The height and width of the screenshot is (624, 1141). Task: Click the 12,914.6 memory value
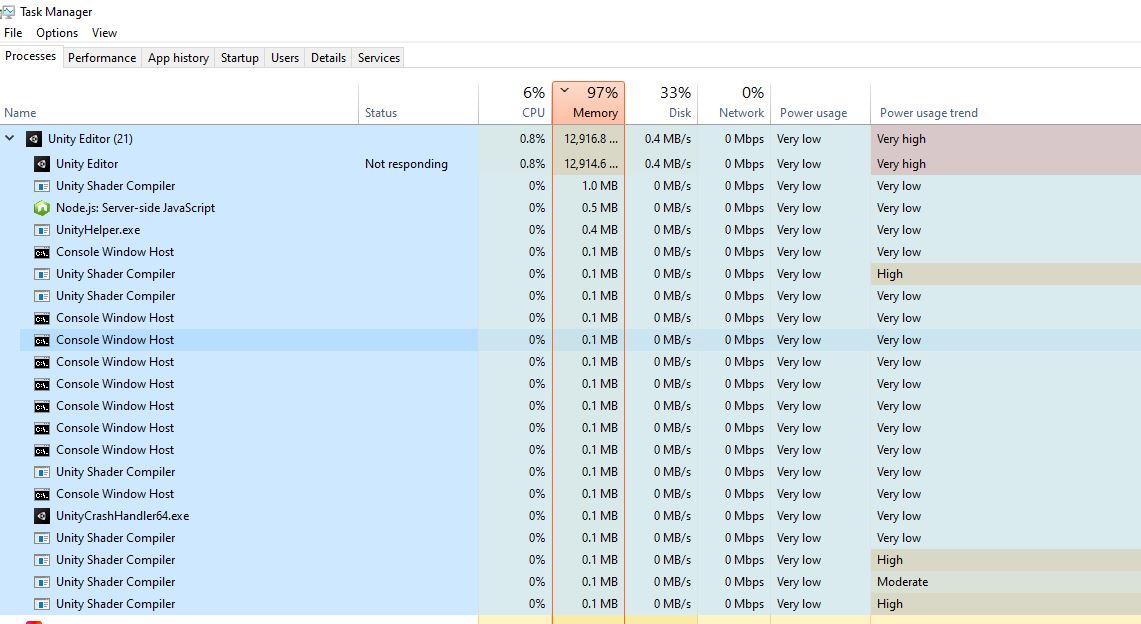590,164
